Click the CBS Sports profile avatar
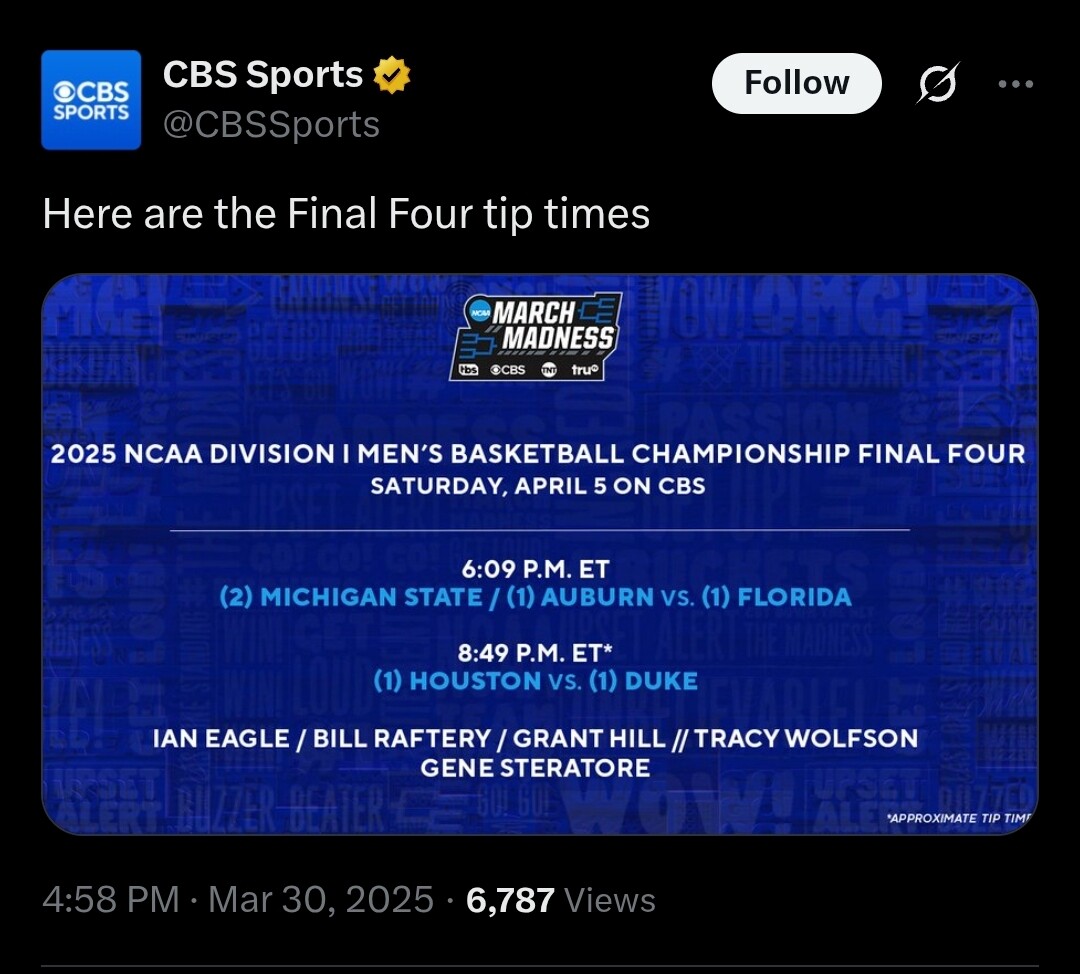This screenshot has height=974, width=1080. pyautogui.click(x=91, y=100)
